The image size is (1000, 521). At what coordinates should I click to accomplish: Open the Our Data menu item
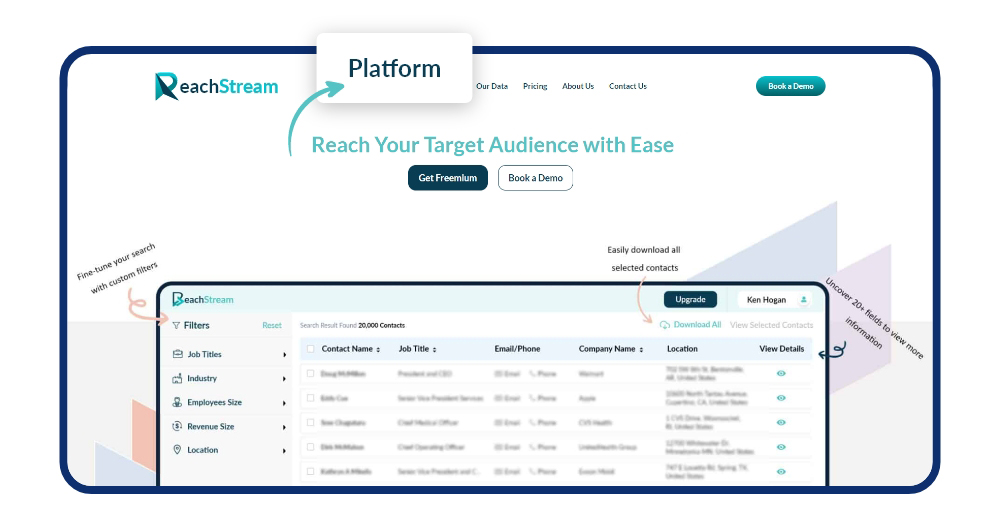492,86
